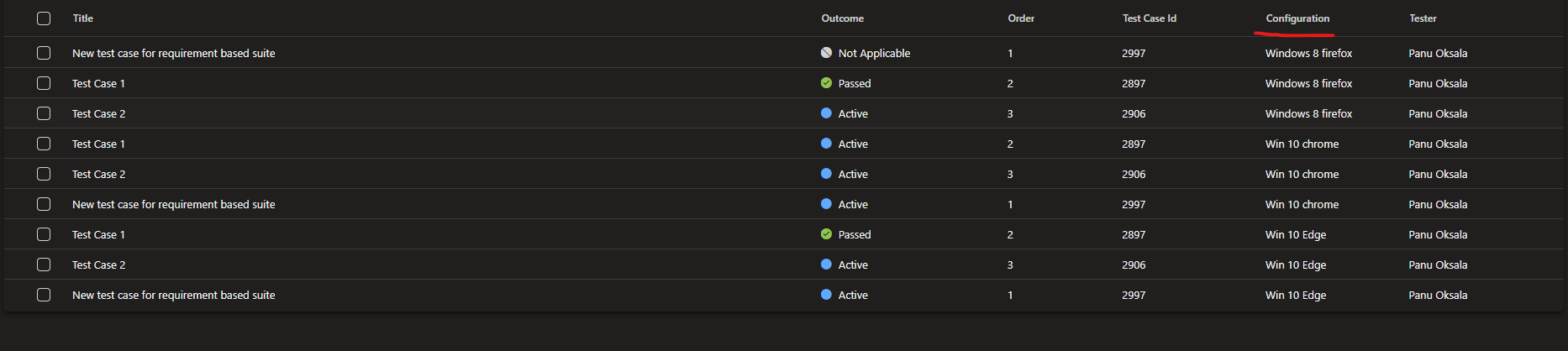1568x351 pixels.
Task: Open Test Case 2 title in Windows 8 firefox row
Action: pos(98,113)
